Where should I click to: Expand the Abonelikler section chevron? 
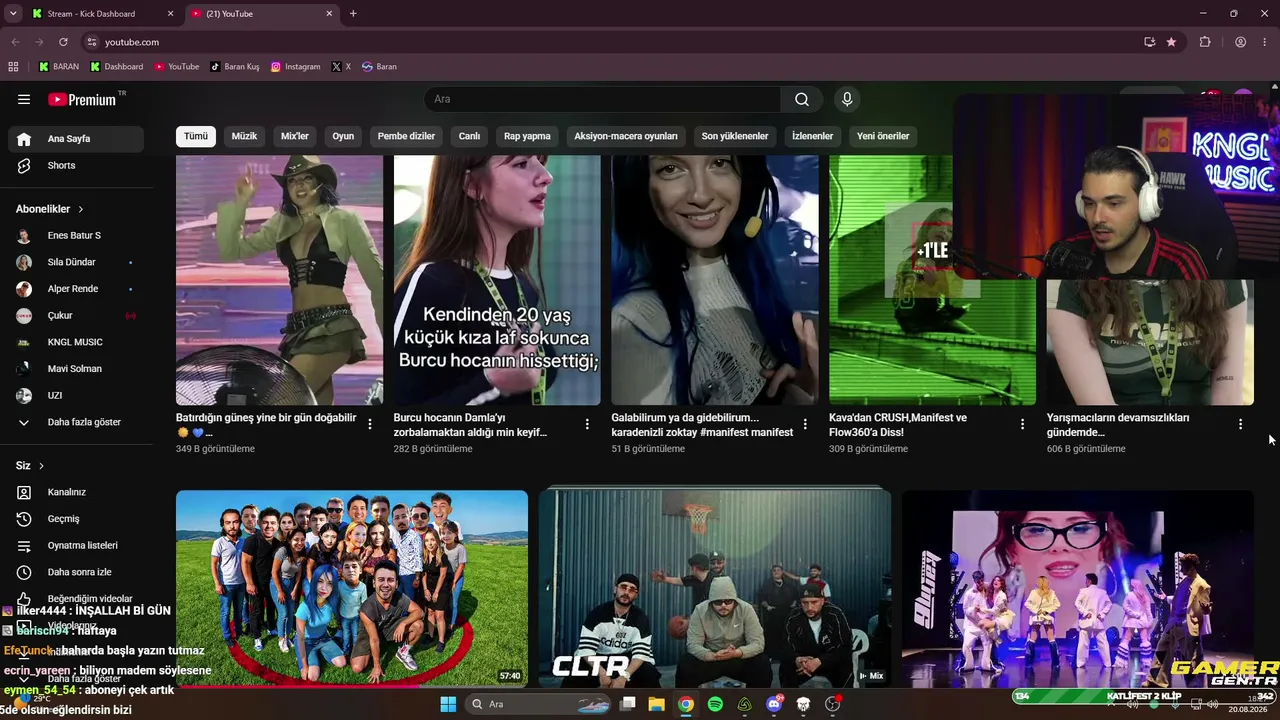[81, 209]
